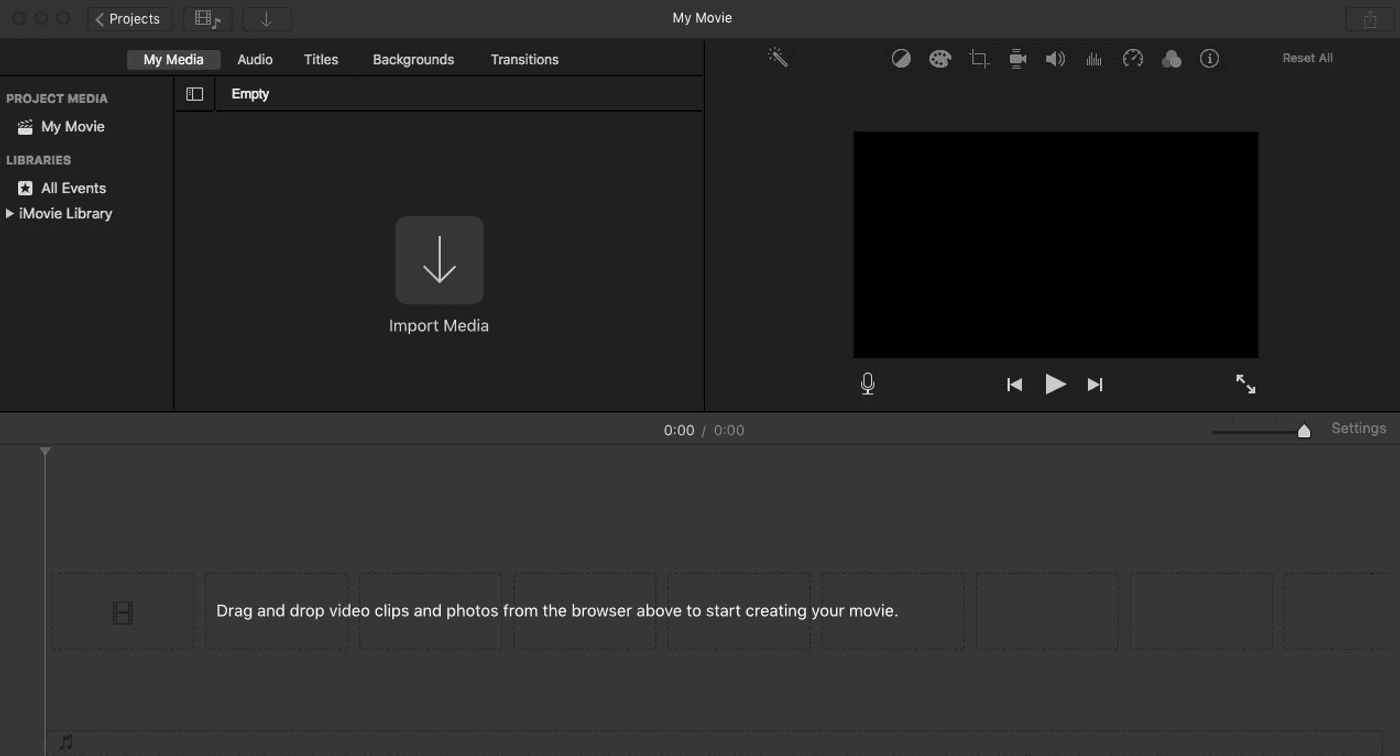Open the media browser toolbar dropdown
The width and height of the screenshot is (1400, 756).
208,19
